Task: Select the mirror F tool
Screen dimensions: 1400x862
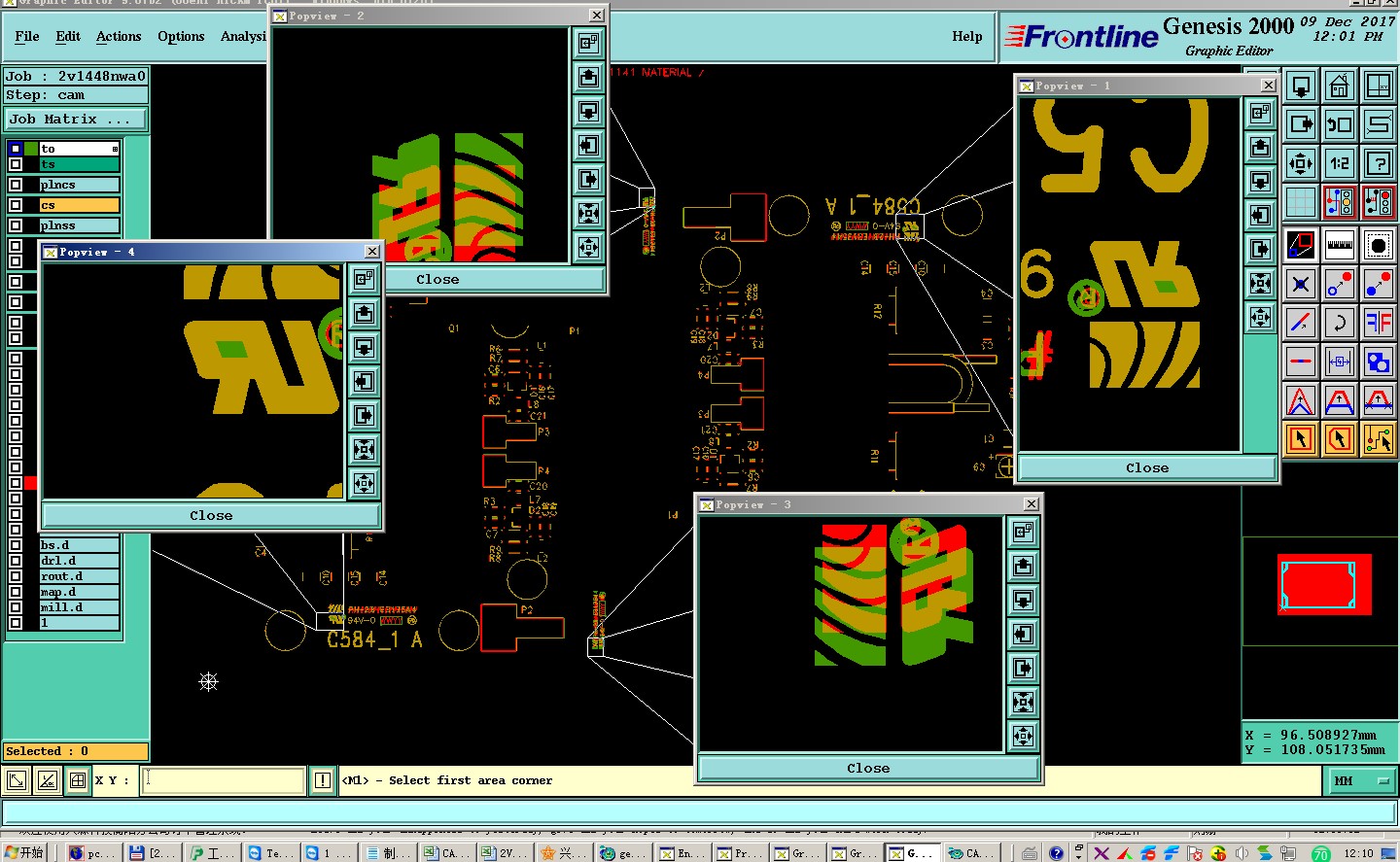Action: coord(1378,323)
